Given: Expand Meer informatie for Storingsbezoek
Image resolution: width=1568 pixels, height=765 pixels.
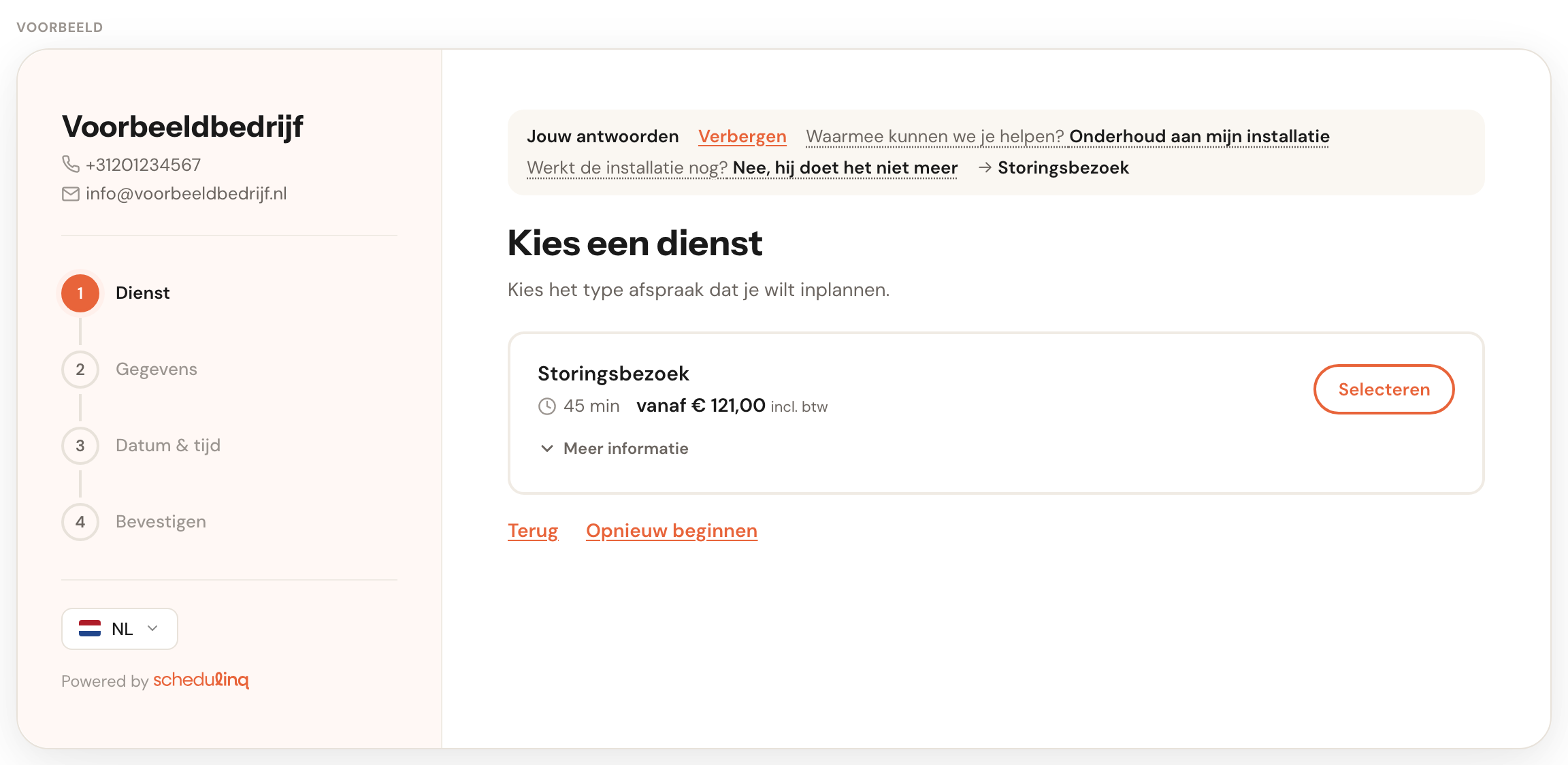Looking at the screenshot, I should click(614, 449).
